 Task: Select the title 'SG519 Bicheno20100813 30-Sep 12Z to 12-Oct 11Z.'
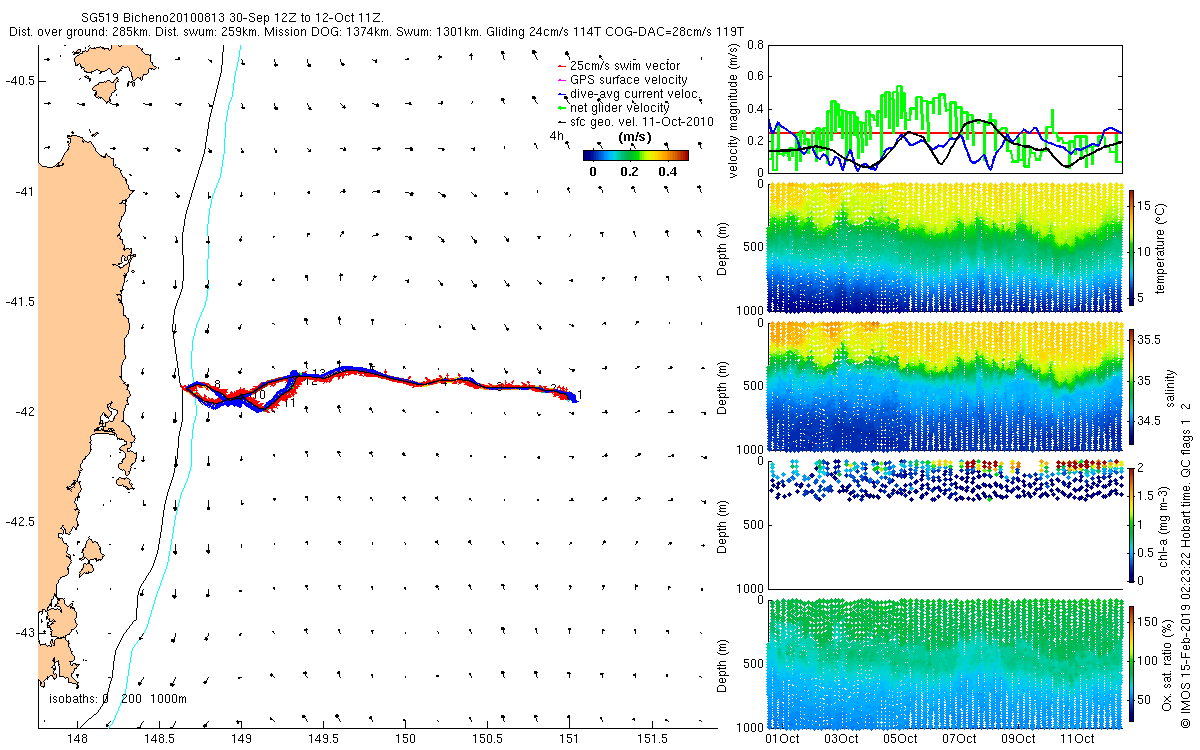coord(231,18)
